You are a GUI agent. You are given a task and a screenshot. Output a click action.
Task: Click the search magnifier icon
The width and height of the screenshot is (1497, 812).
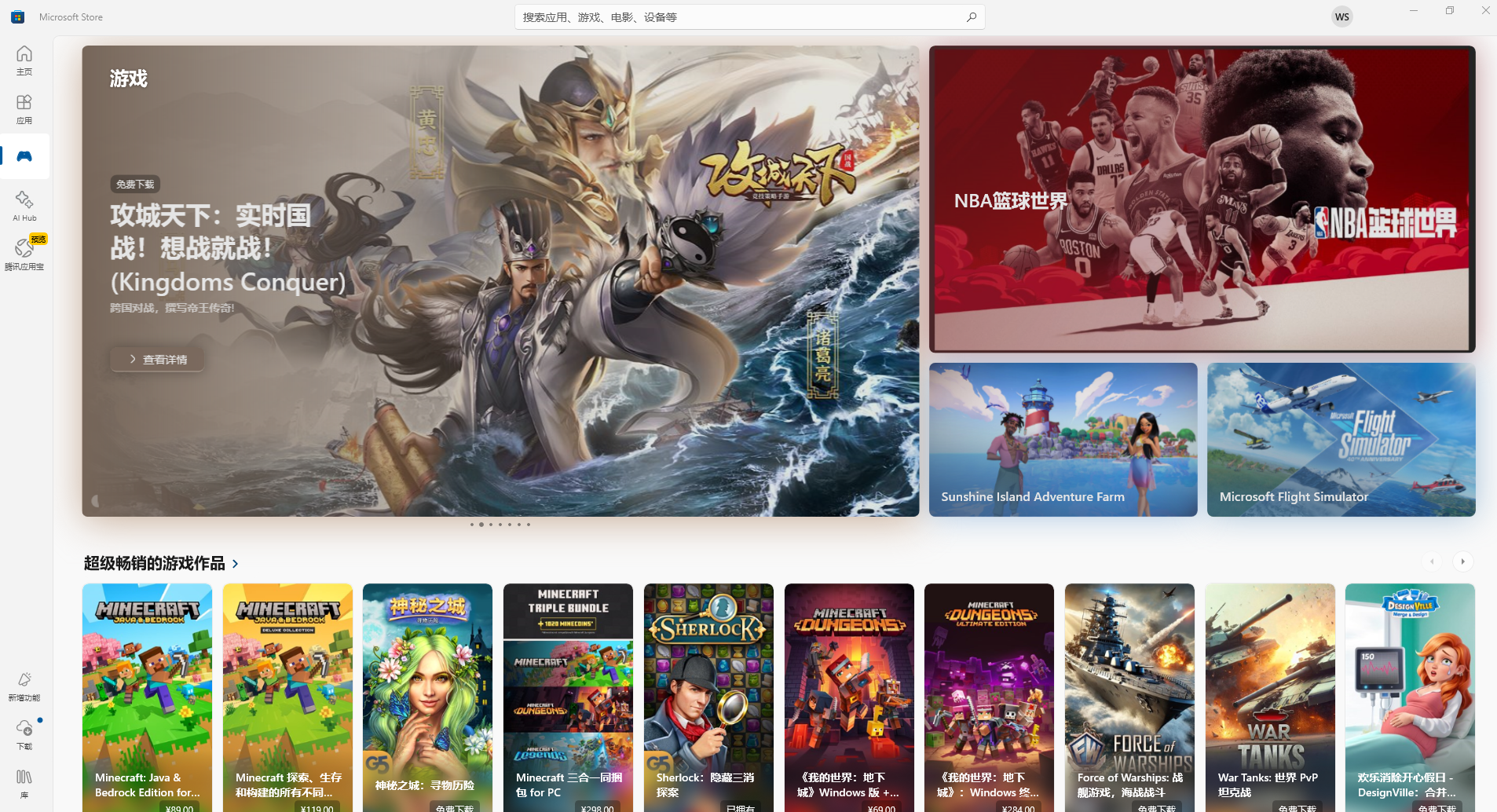(972, 16)
